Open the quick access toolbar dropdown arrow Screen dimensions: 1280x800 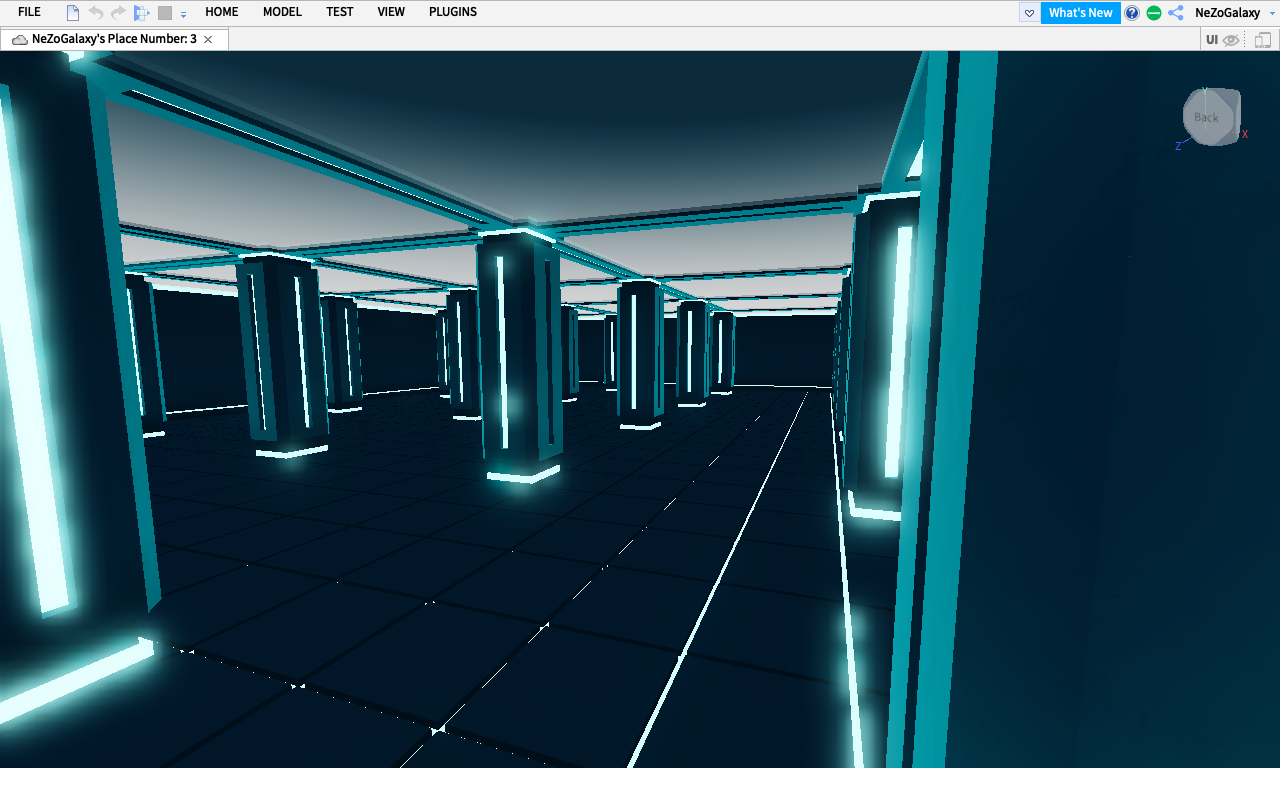[x=181, y=14]
